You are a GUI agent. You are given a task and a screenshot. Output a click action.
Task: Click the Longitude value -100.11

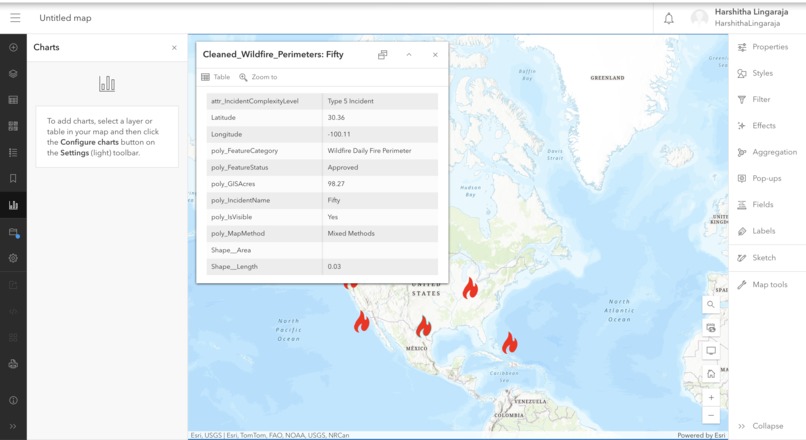(339, 134)
